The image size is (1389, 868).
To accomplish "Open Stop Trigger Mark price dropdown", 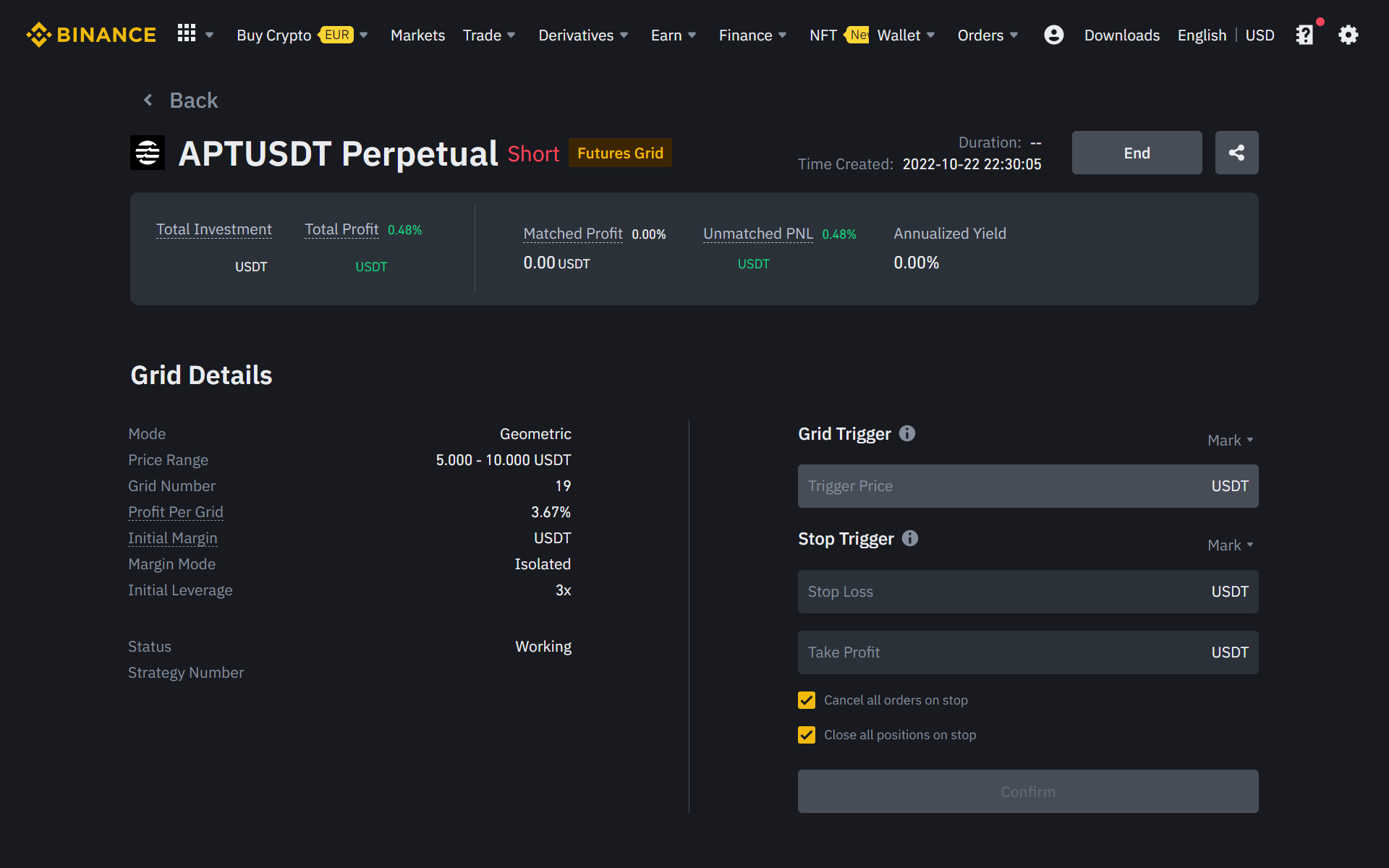I will point(1230,545).
